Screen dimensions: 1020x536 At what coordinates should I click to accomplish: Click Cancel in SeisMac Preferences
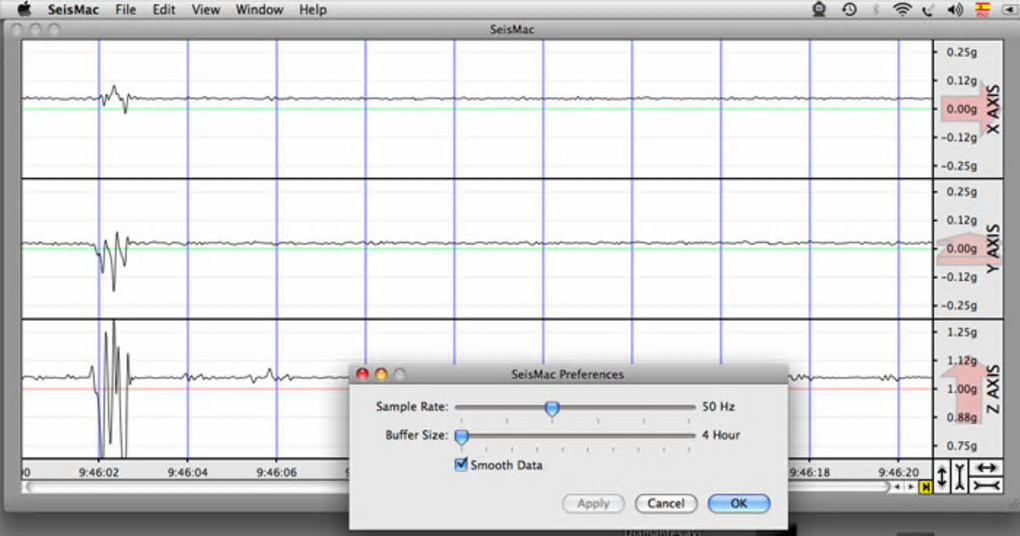click(665, 503)
